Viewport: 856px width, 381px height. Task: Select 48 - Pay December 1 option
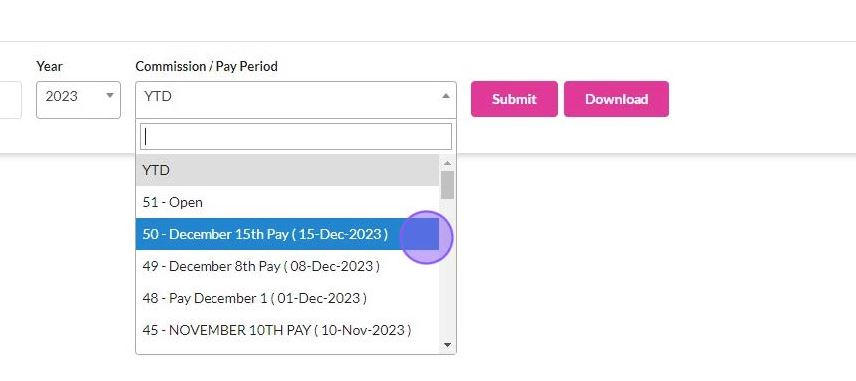point(287,298)
